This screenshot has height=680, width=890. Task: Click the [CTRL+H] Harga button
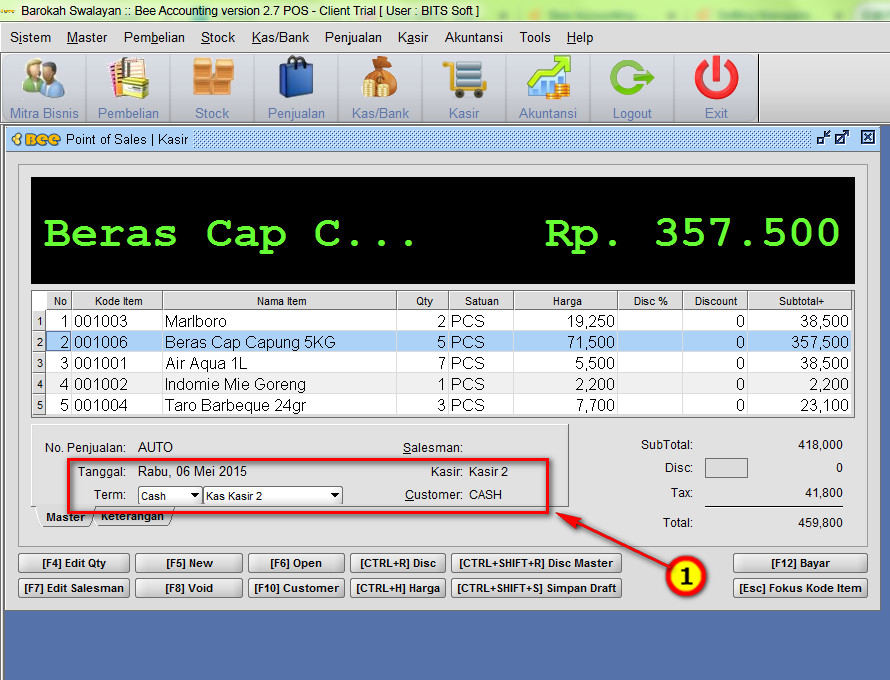398,588
